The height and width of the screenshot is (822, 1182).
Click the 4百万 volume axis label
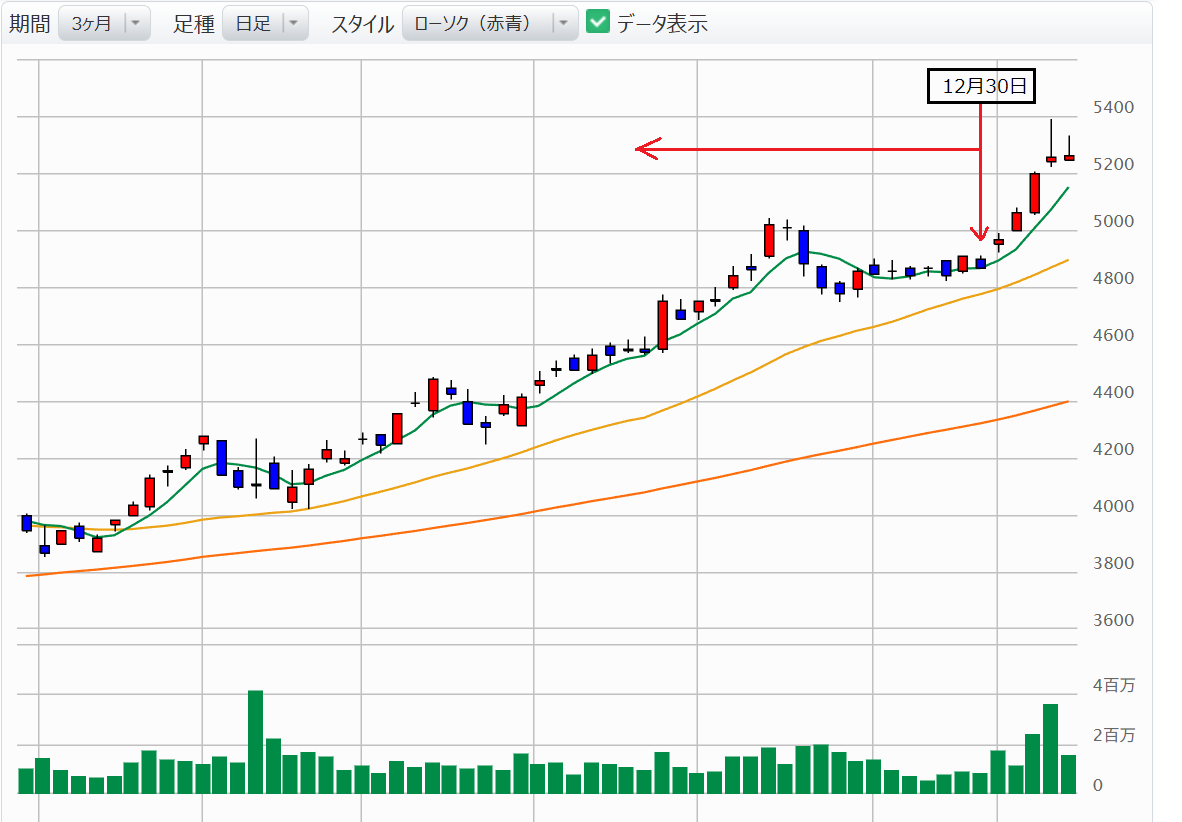(1113, 686)
